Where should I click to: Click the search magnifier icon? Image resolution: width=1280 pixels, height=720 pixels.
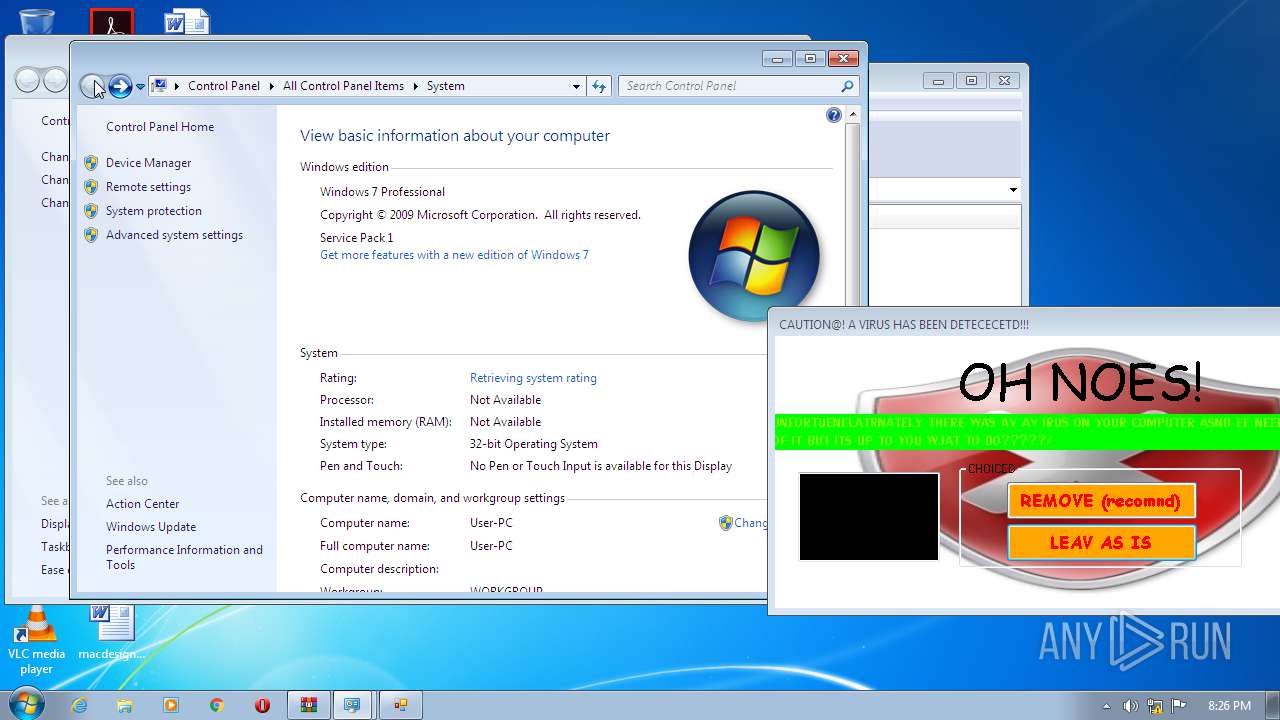(x=848, y=86)
